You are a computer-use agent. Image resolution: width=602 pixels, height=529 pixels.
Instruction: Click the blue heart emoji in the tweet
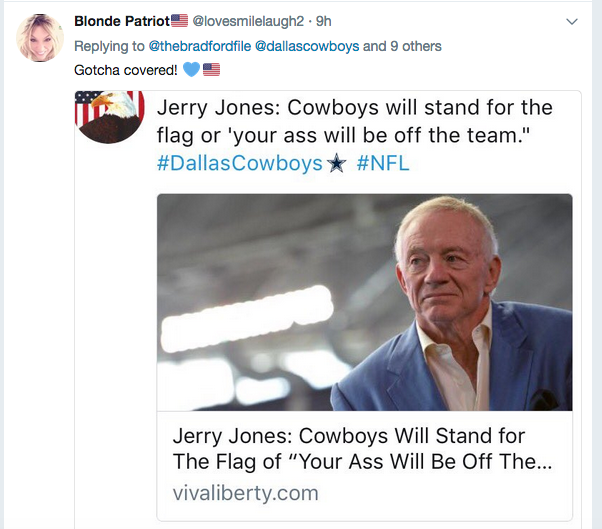click(193, 71)
